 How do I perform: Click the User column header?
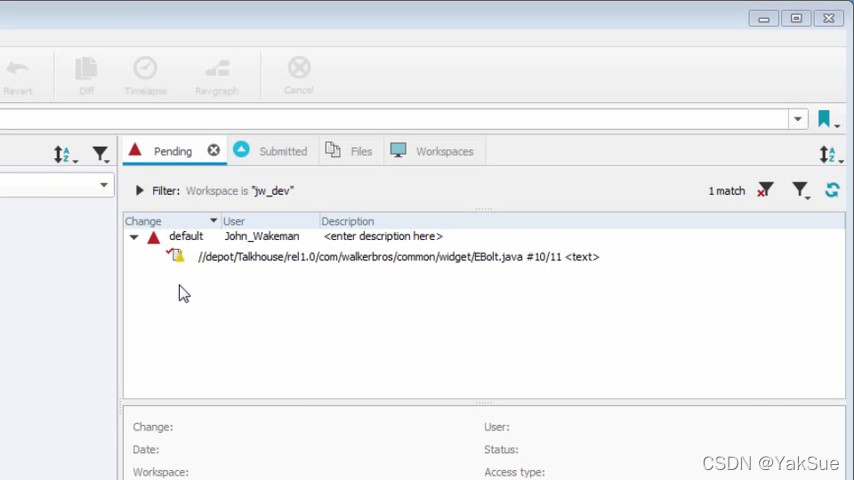[x=270, y=221]
